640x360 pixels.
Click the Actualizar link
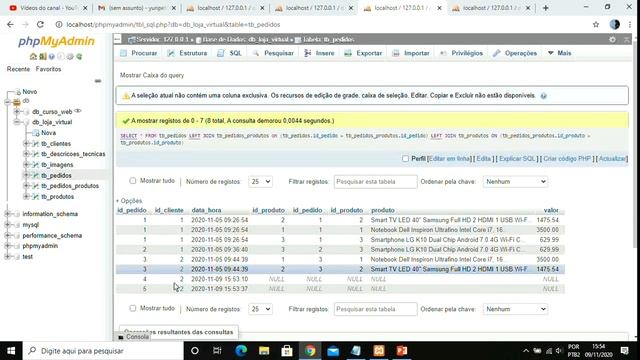pos(613,159)
